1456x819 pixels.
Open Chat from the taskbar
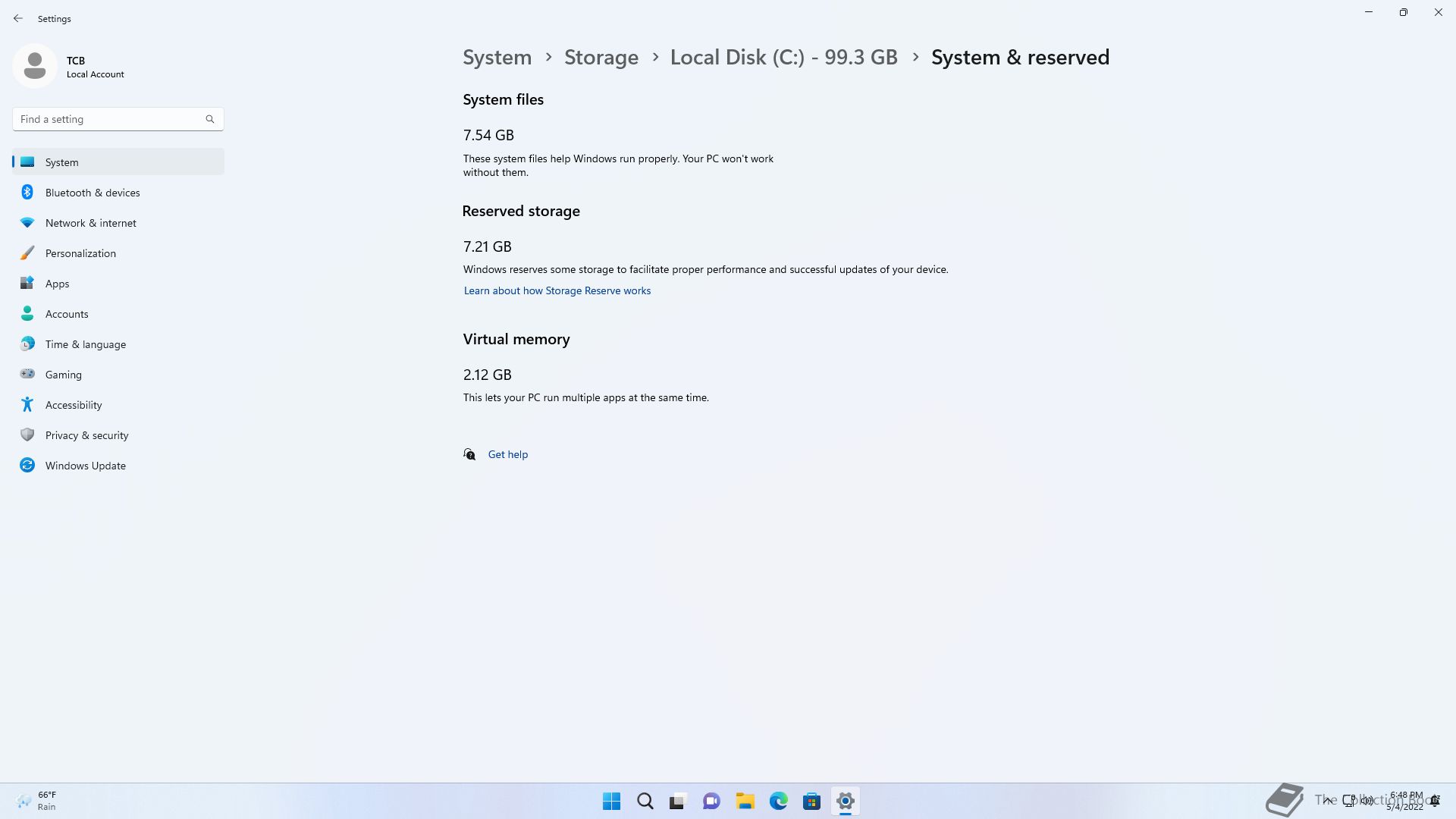pyautogui.click(x=711, y=801)
